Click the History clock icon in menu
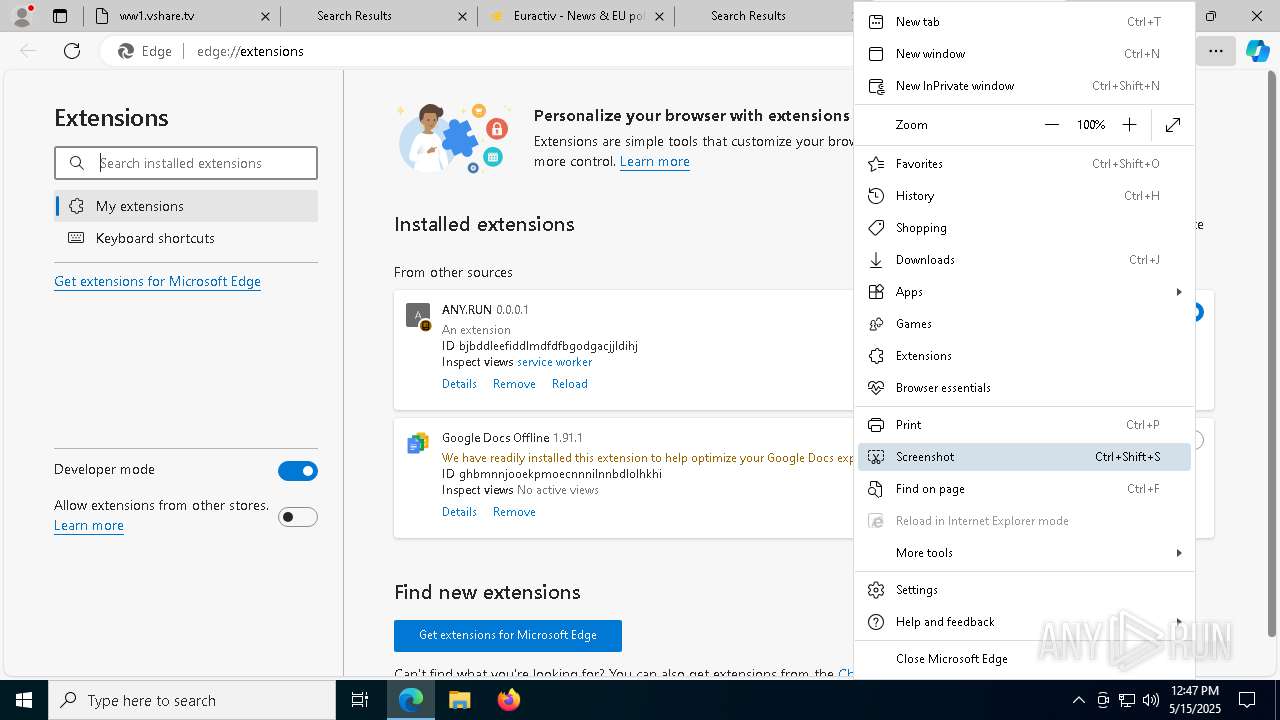This screenshot has width=1280, height=720. tap(876, 196)
